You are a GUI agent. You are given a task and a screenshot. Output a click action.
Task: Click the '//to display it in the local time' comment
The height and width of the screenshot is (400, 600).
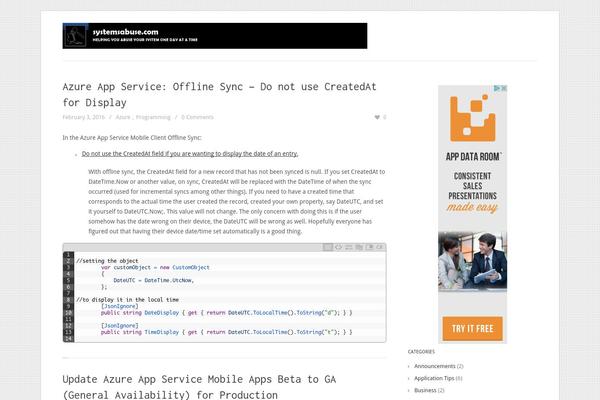[127, 300]
